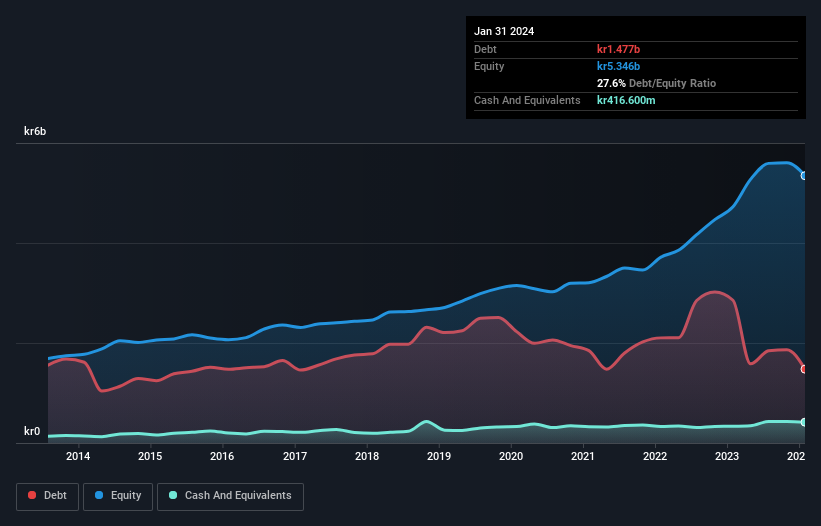Viewport: 821px width, 526px height.
Task: Click the 2016 x-axis label
Action: click(x=222, y=456)
